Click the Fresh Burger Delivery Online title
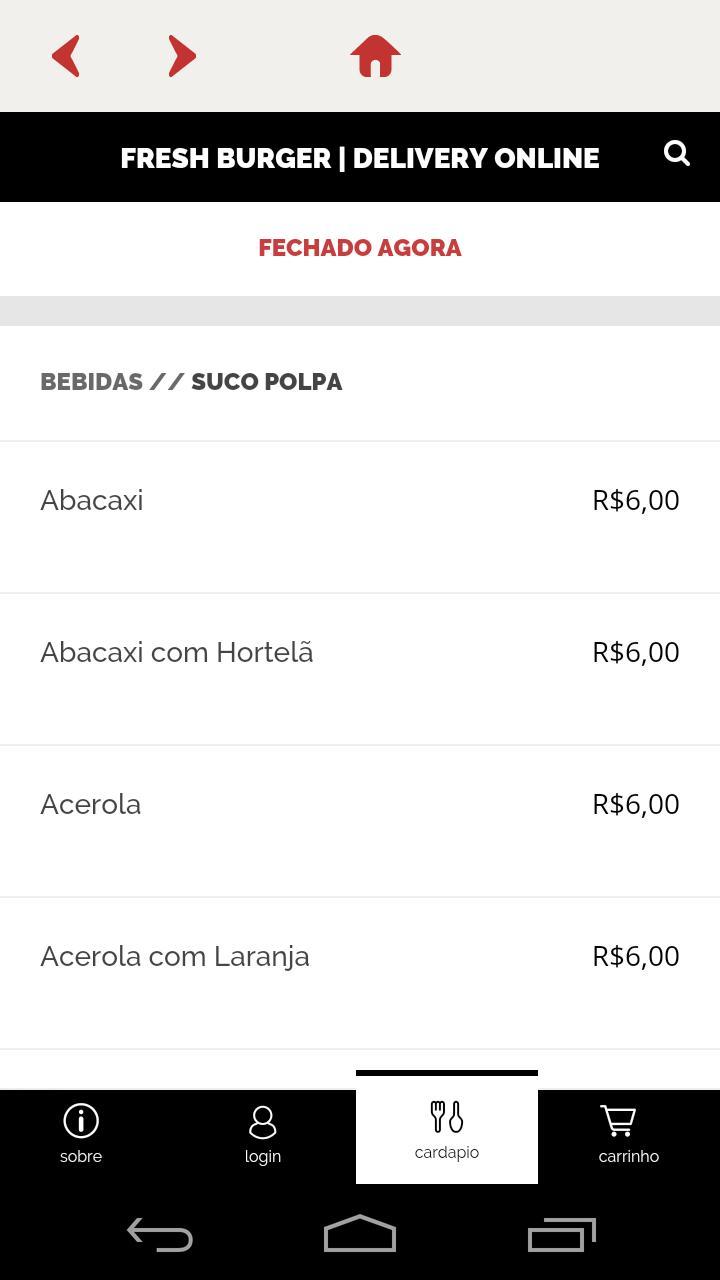 pyautogui.click(x=360, y=158)
